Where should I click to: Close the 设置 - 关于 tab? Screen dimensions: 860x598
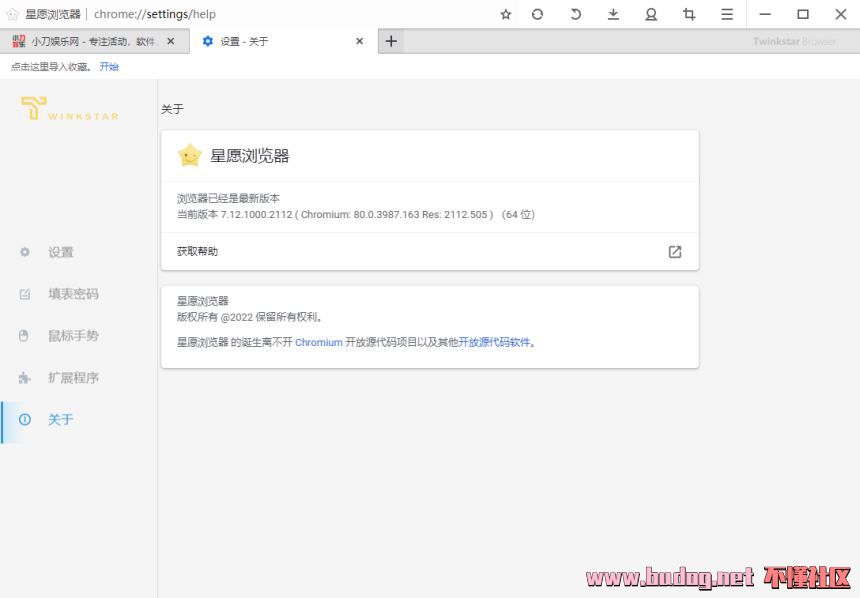[360, 41]
